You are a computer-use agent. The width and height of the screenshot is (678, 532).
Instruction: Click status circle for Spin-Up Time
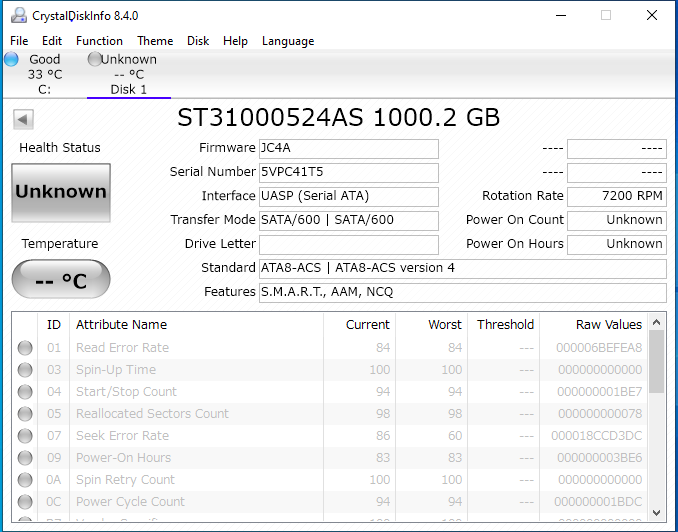(25, 370)
